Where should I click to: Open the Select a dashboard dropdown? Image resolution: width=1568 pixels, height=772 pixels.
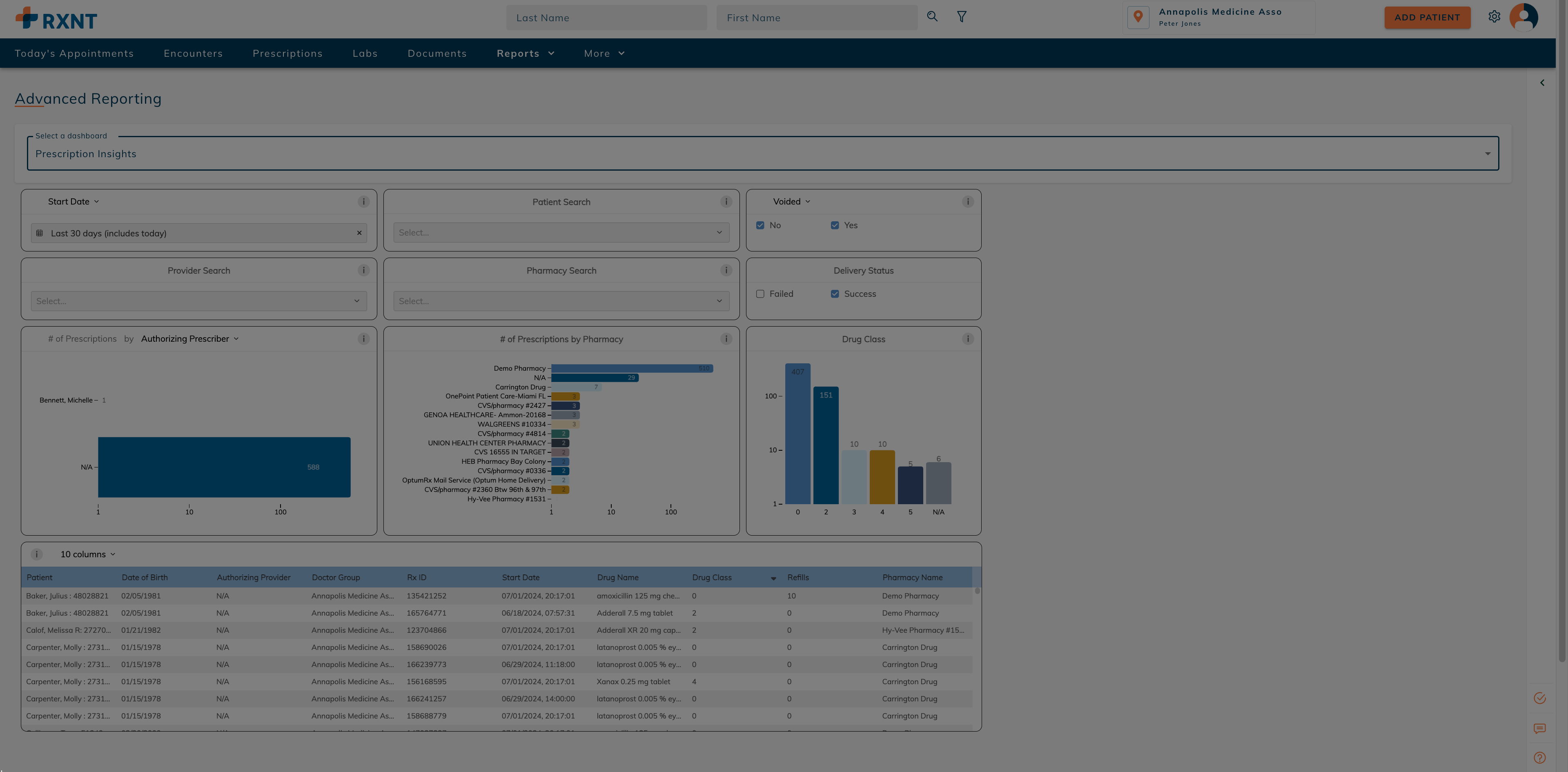point(762,154)
